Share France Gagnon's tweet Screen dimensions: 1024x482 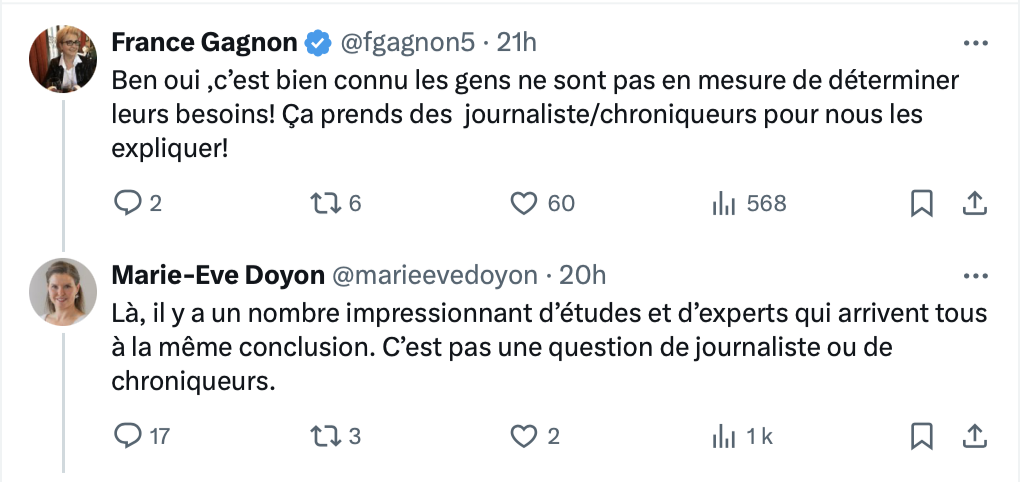[x=974, y=204]
